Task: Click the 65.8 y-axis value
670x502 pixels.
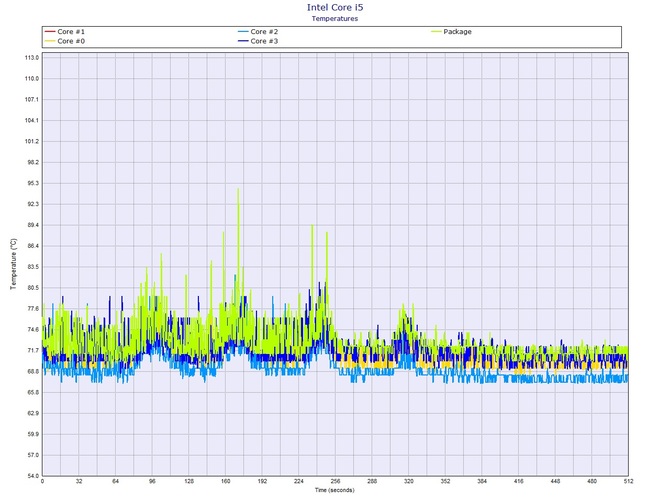Action: click(32, 393)
